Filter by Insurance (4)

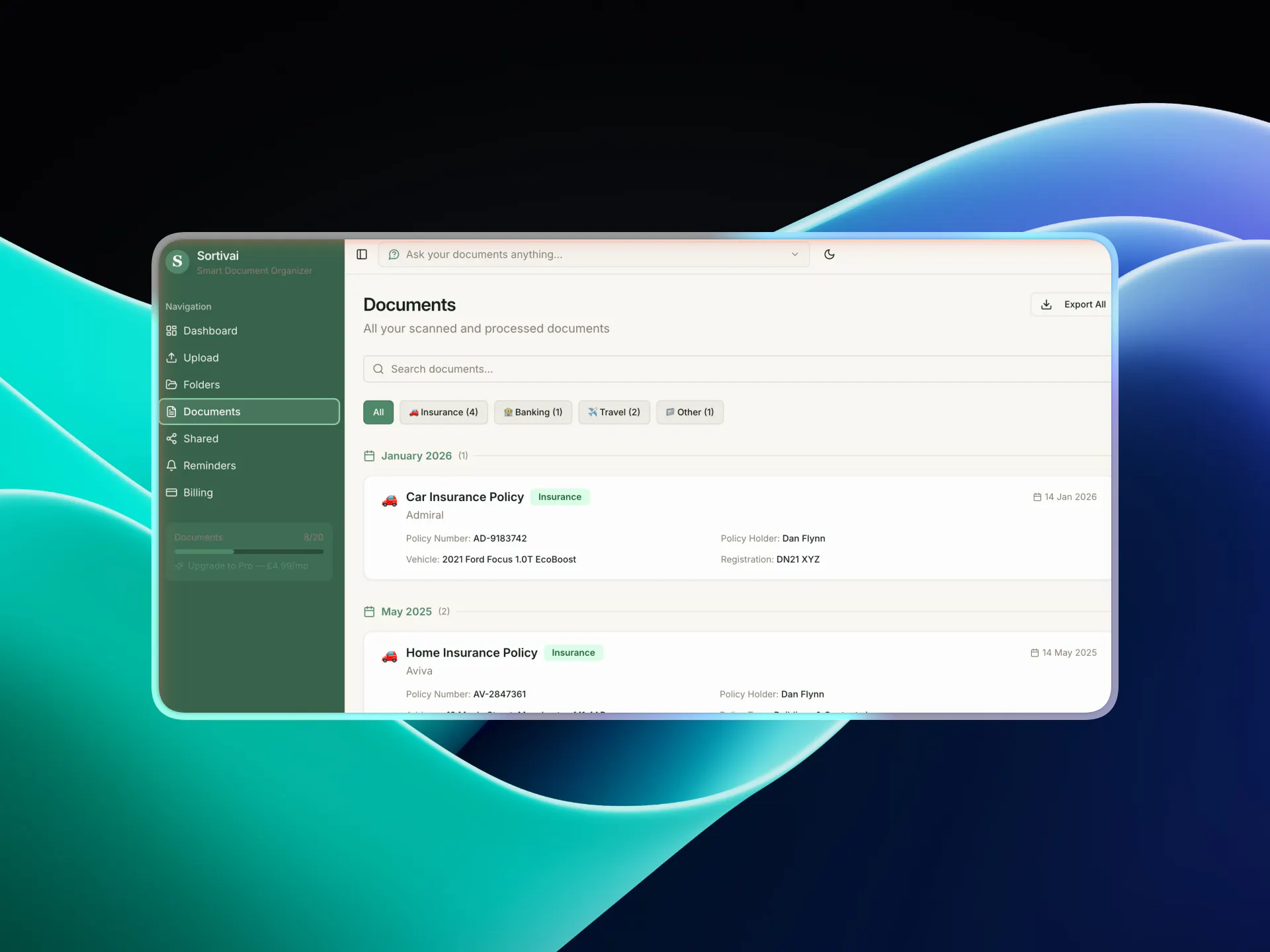pos(443,413)
